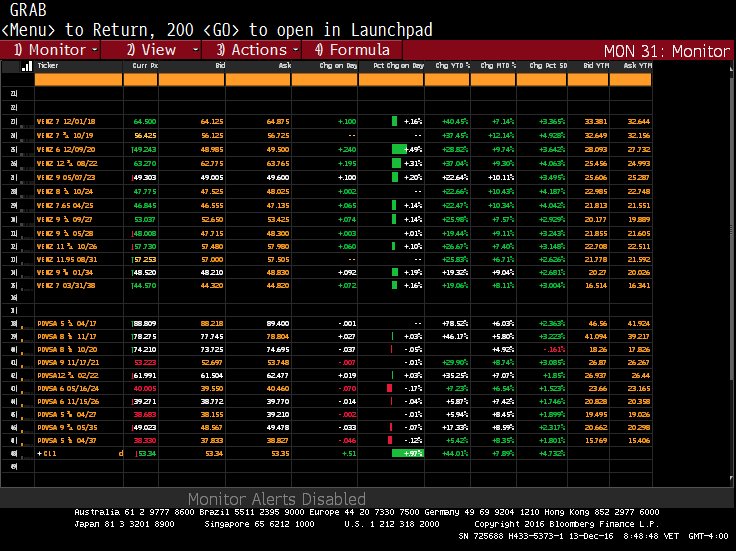Open the Formula menu item

pos(352,50)
